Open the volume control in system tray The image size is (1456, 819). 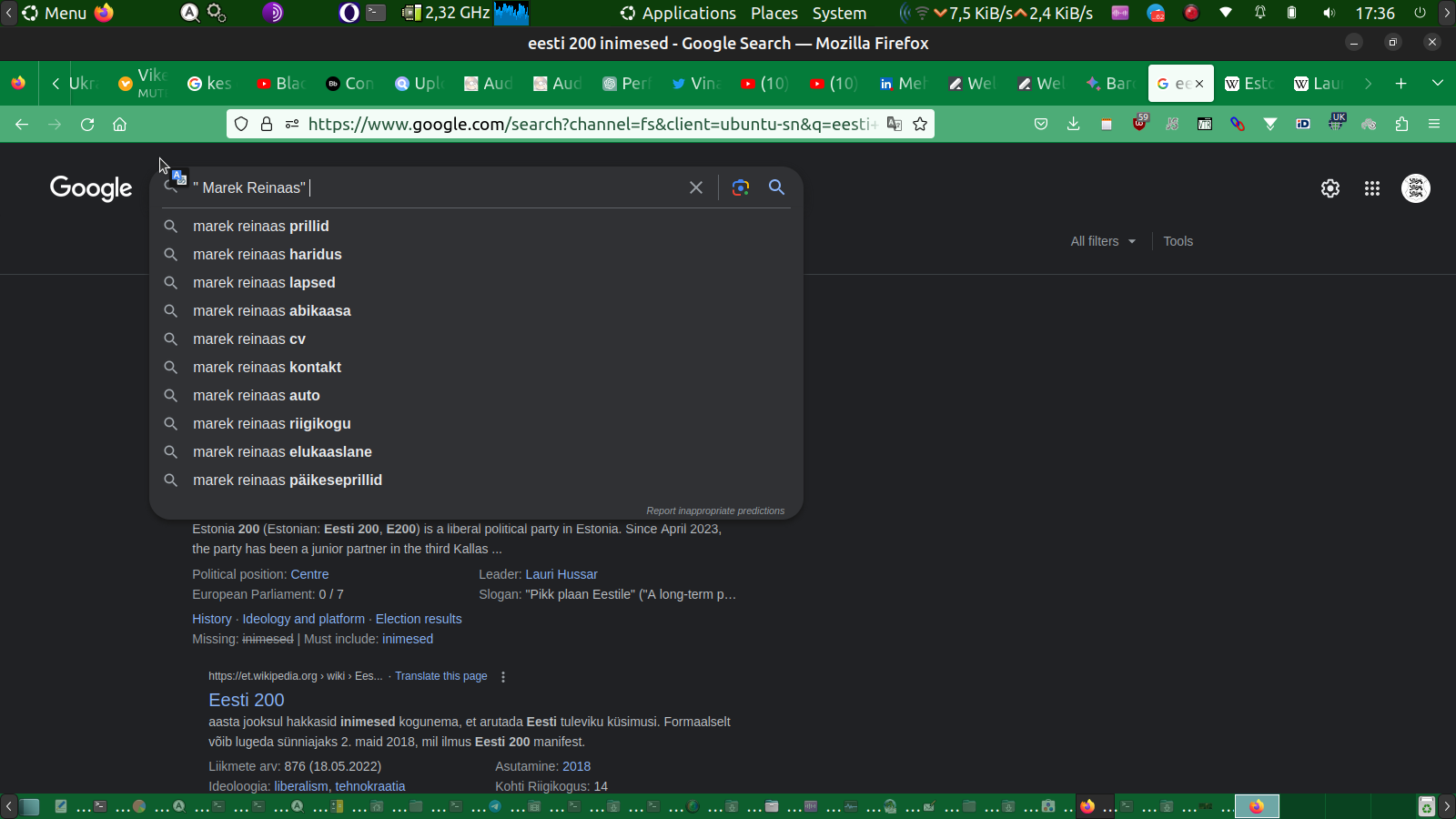1330,13
